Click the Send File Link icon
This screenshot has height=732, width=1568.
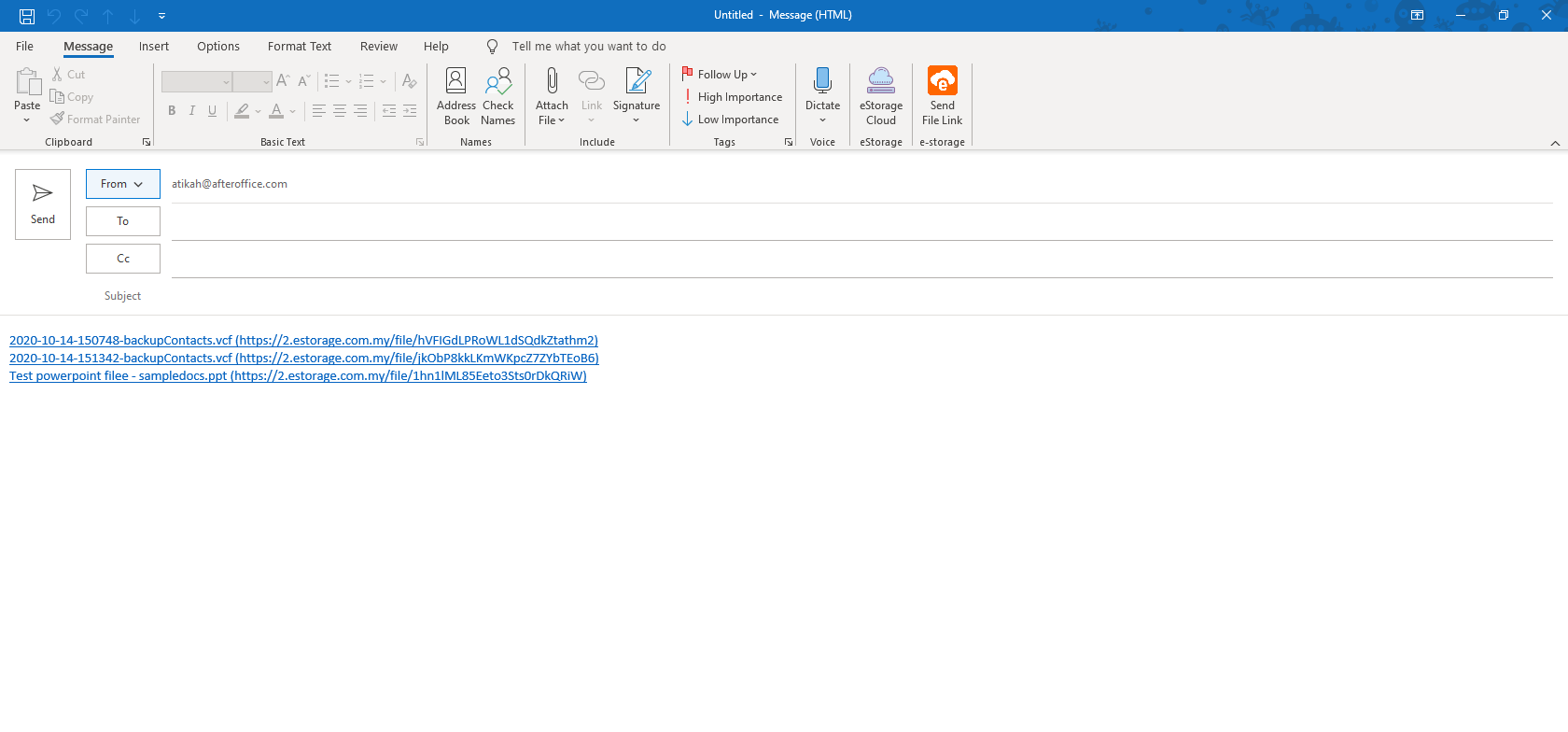(942, 95)
